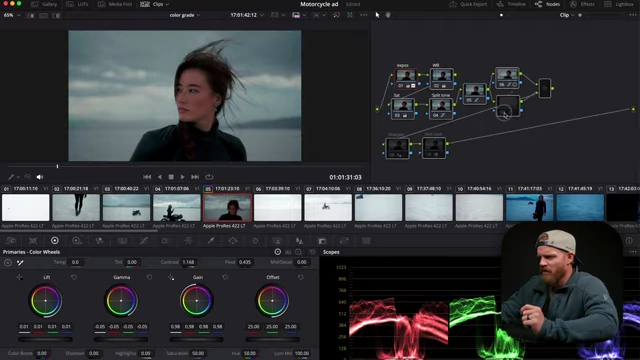Open the node editor three-dot options menu
This screenshot has width=640, height=360.
(x=633, y=15)
